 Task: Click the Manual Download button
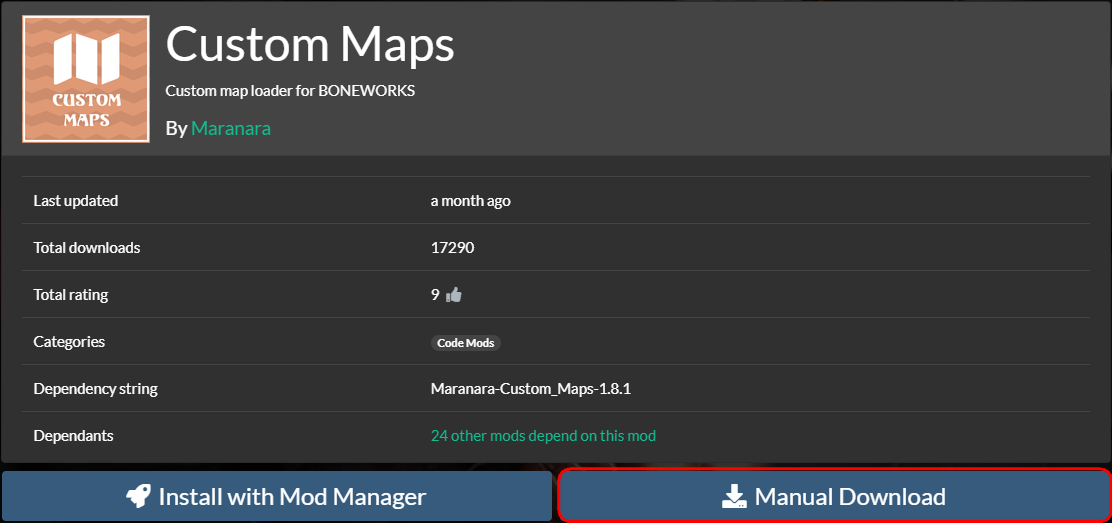click(x=834, y=496)
